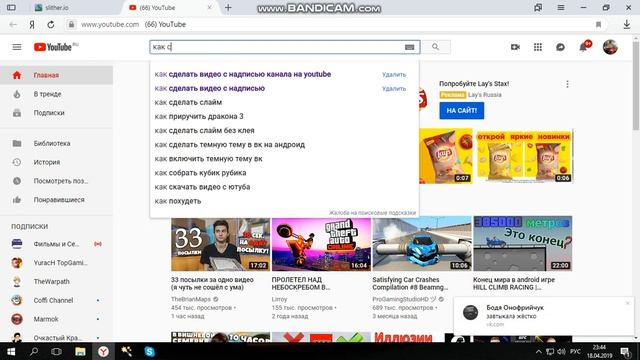This screenshot has width=640, height=360.
Task: Reload the page with browser refresh icon
Action: (x=51, y=24)
